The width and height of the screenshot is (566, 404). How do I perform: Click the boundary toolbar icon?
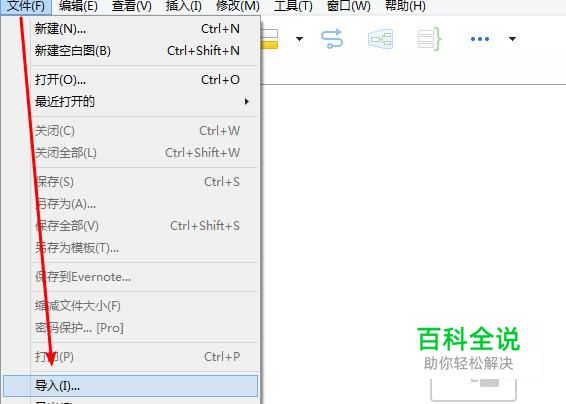[x=380, y=39]
